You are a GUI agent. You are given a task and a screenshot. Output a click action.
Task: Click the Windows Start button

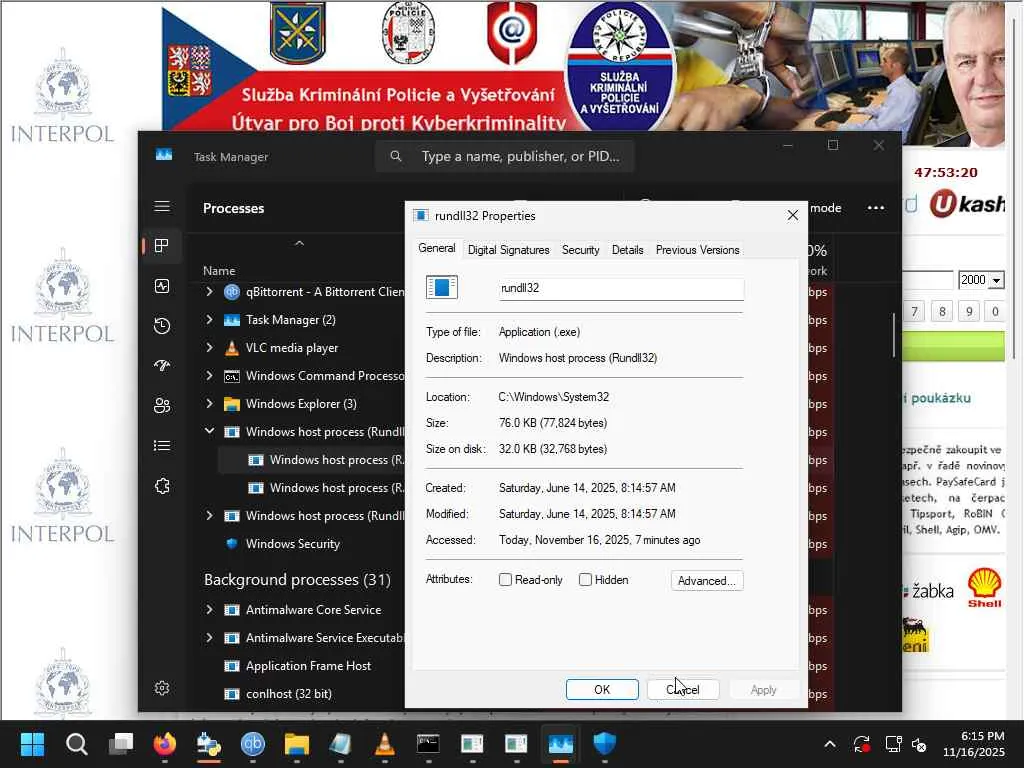32,744
